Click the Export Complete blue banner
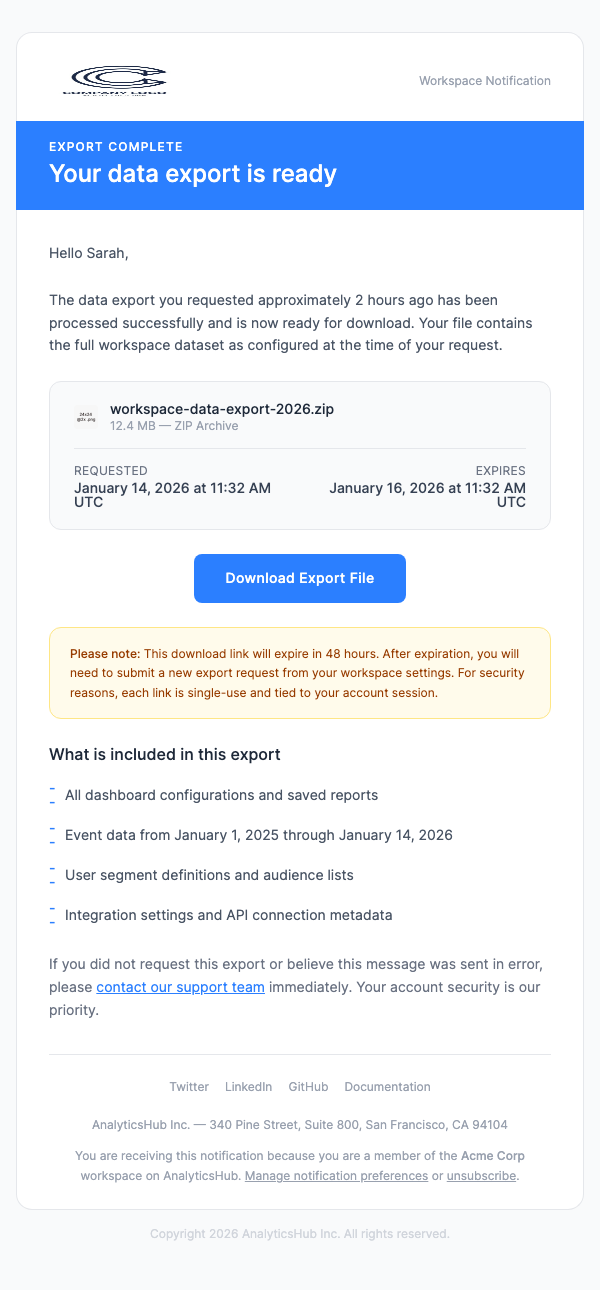This screenshot has width=600, height=1290. 299,166
